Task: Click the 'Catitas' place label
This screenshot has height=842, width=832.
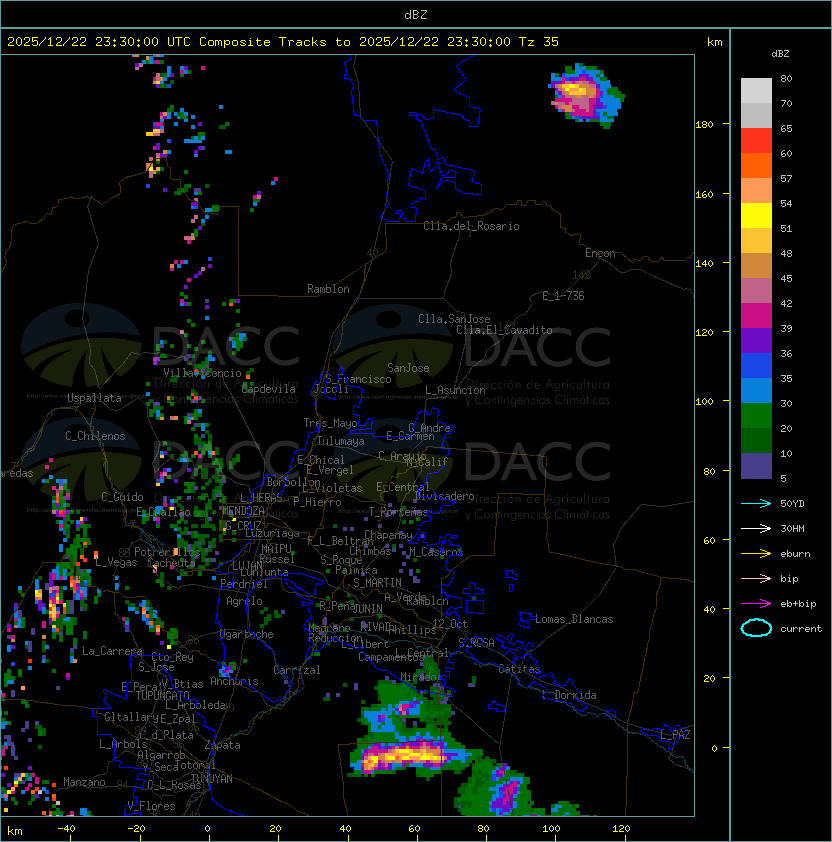Action: coord(519,669)
